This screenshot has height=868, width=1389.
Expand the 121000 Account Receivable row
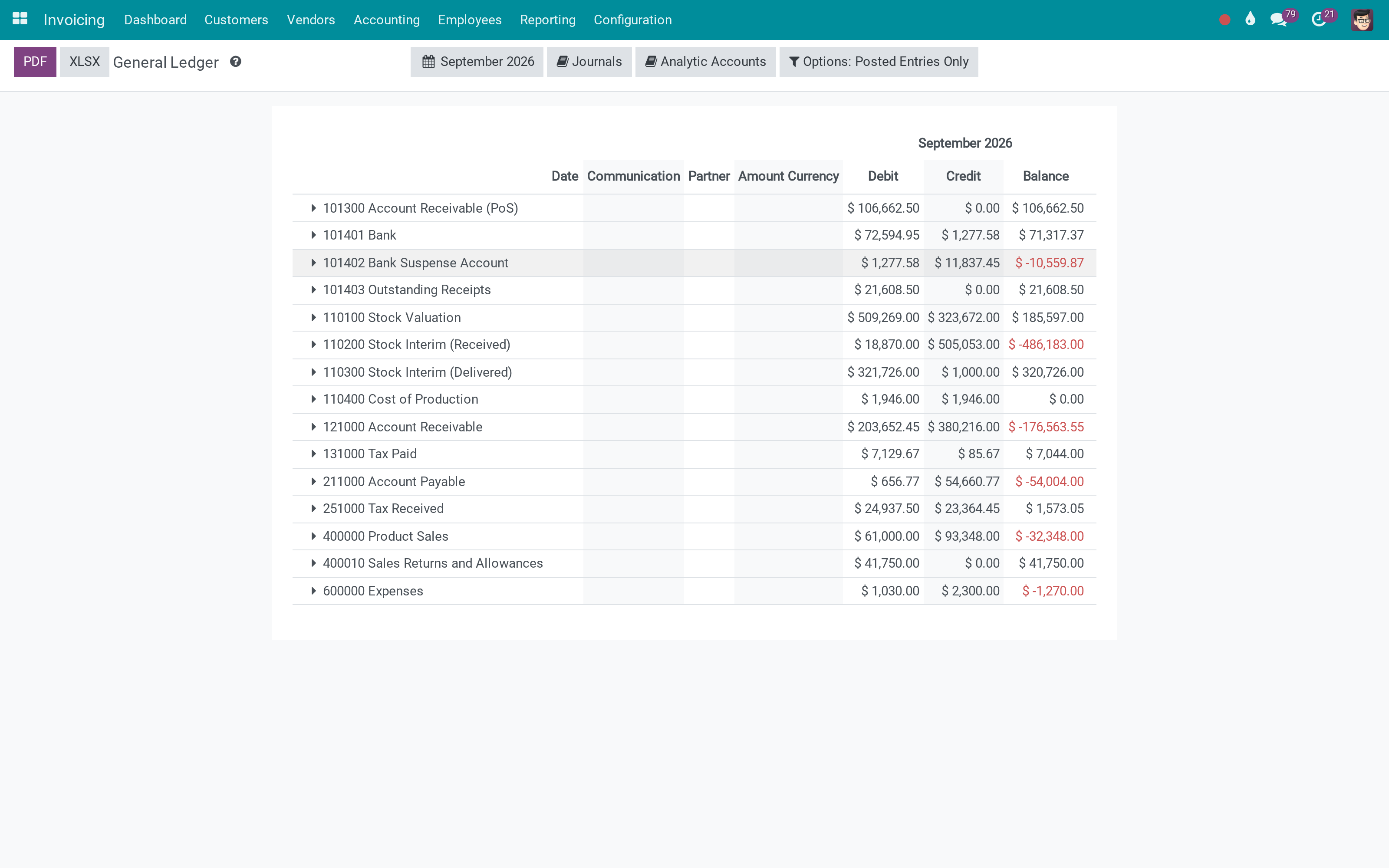pyautogui.click(x=313, y=427)
